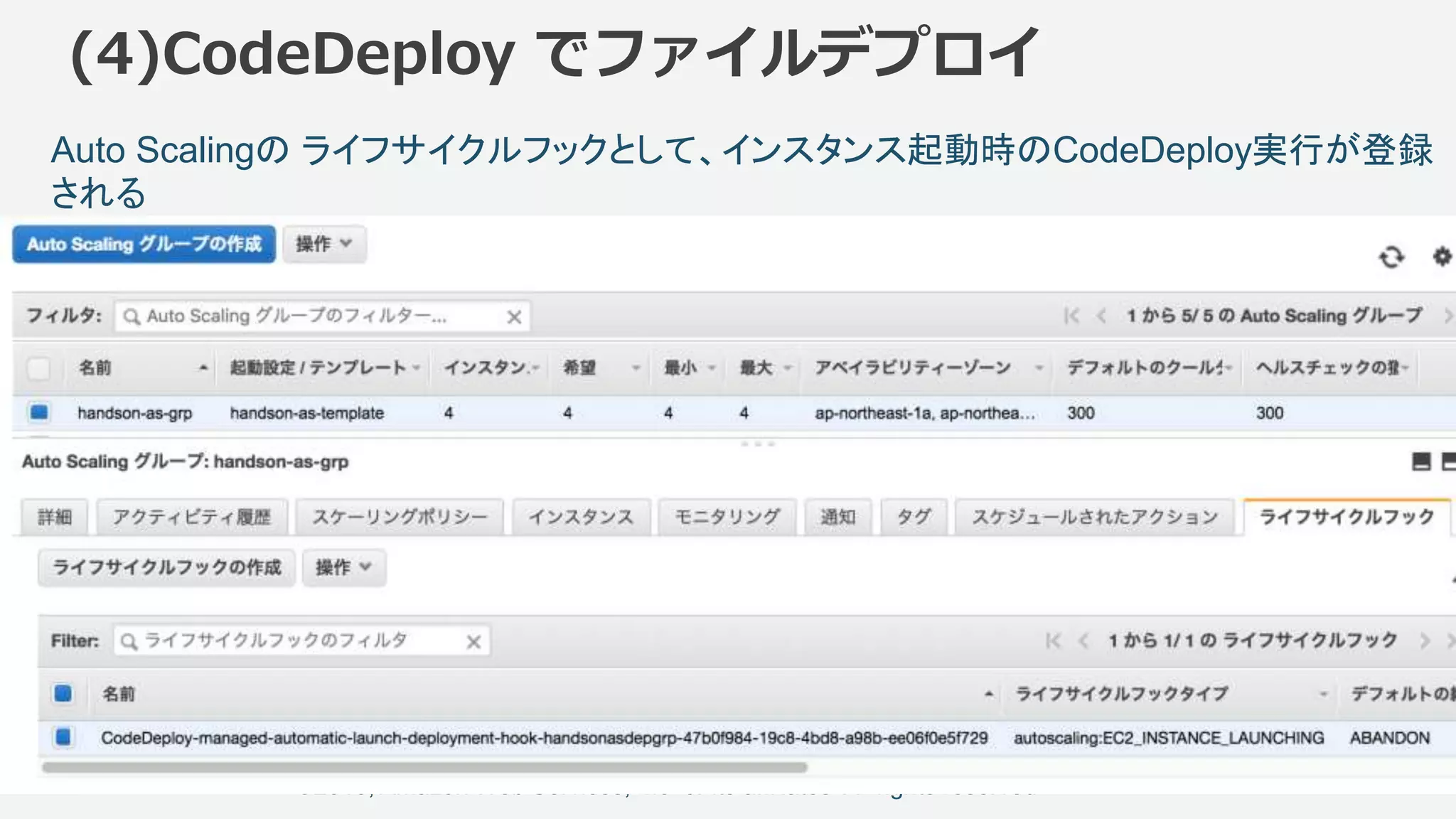Go to first page of lifecycle hooks

tap(1053, 641)
